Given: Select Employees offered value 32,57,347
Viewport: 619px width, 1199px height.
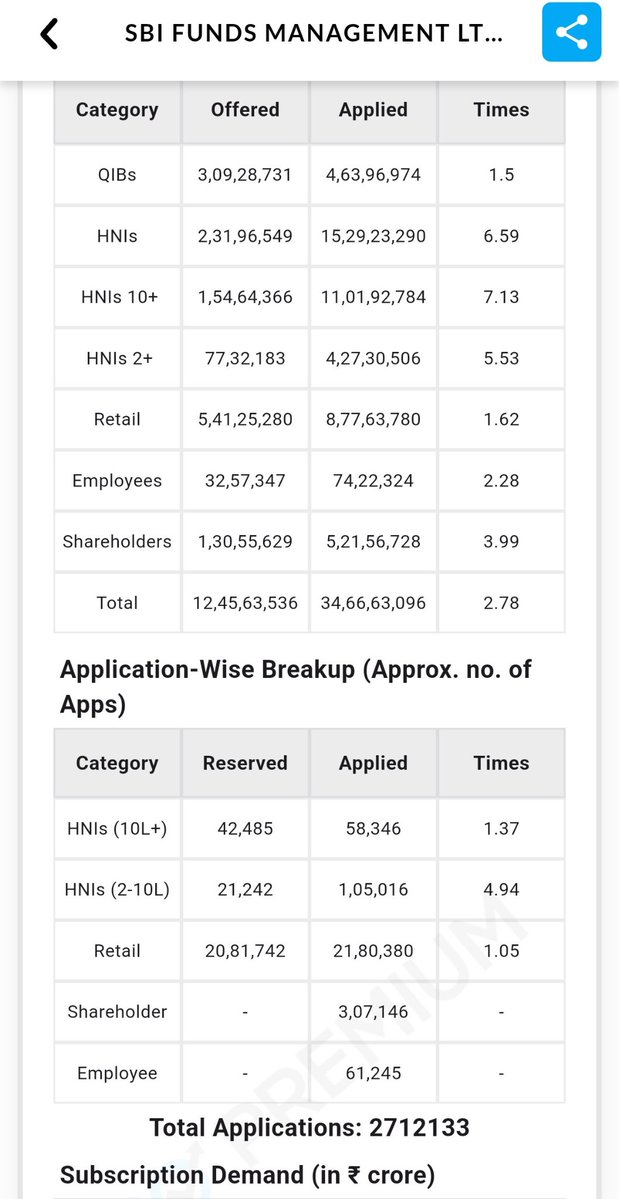Looking at the screenshot, I should (245, 480).
